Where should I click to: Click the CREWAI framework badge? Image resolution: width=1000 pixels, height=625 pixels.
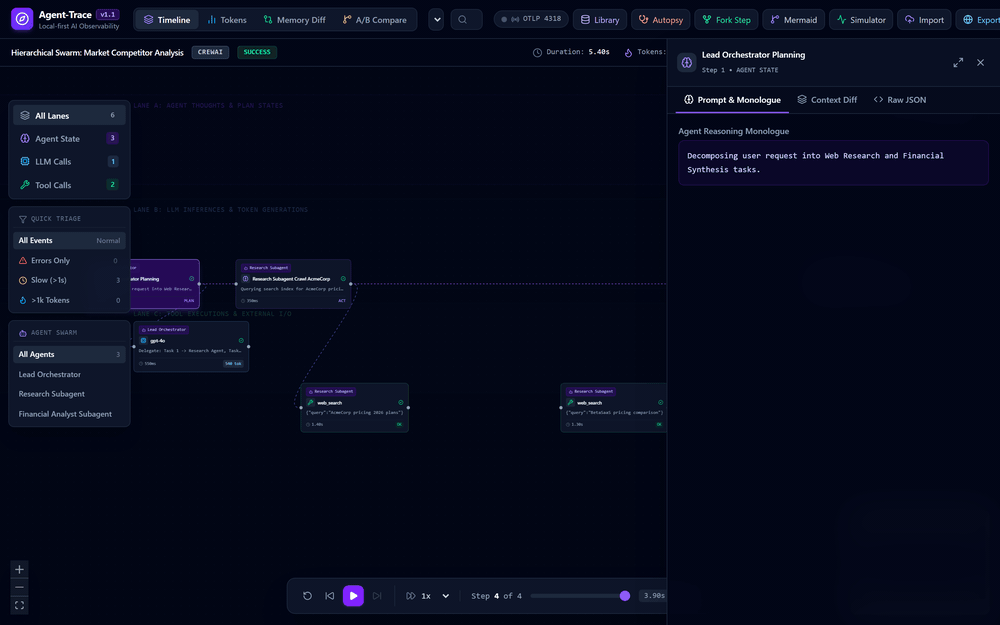click(210, 52)
